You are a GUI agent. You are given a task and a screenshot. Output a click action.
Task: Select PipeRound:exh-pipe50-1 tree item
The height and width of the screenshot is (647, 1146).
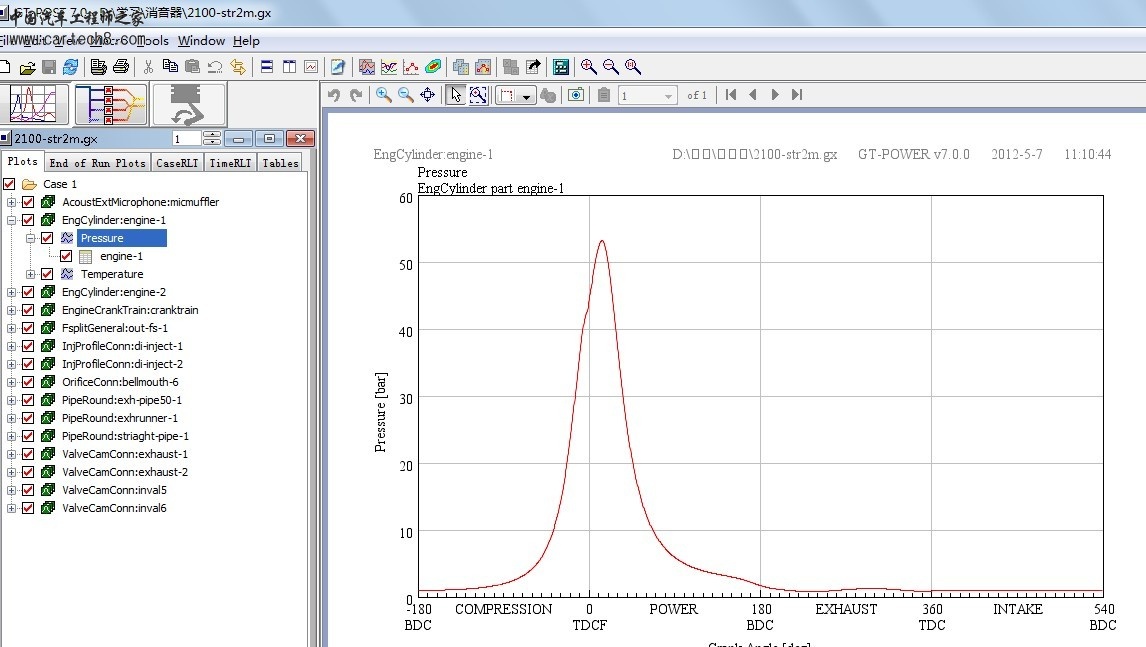[121, 400]
